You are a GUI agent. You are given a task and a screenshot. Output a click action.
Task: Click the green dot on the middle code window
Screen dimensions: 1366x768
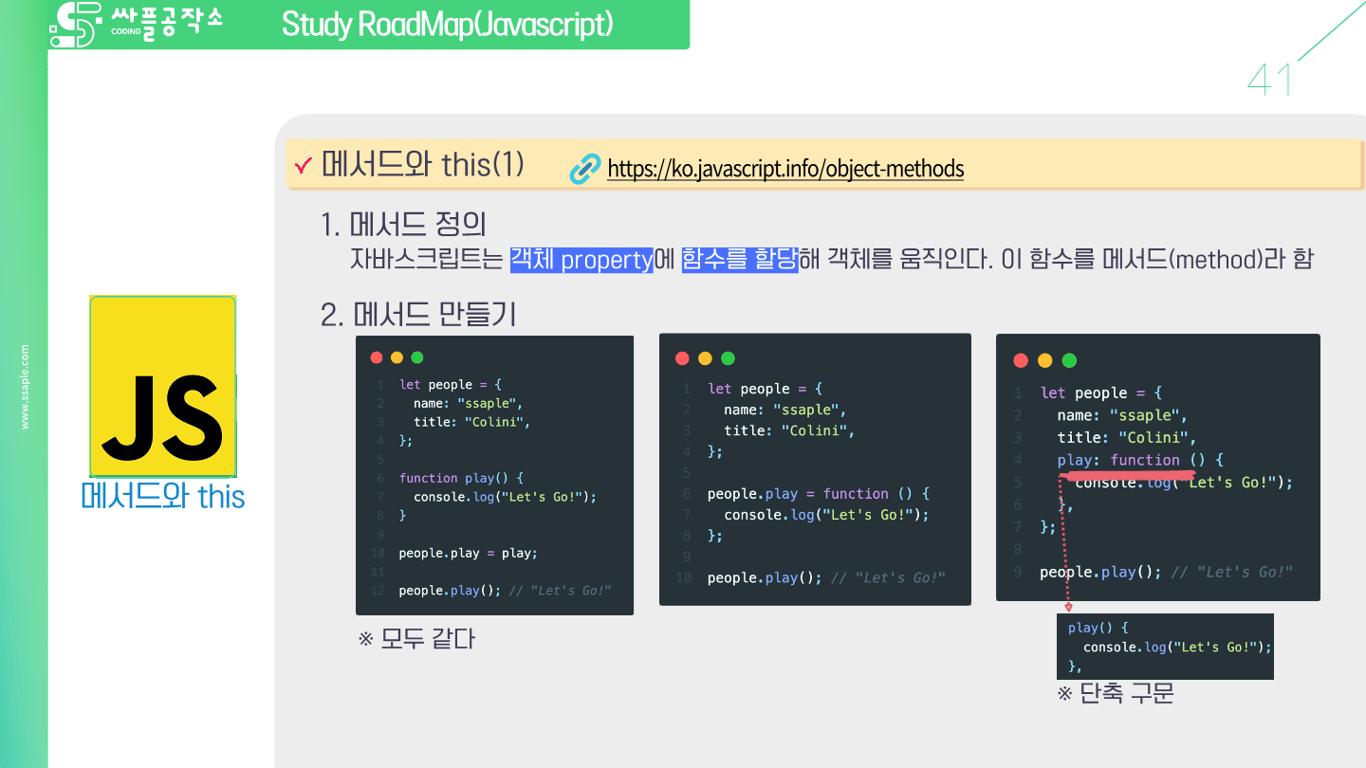coord(727,357)
